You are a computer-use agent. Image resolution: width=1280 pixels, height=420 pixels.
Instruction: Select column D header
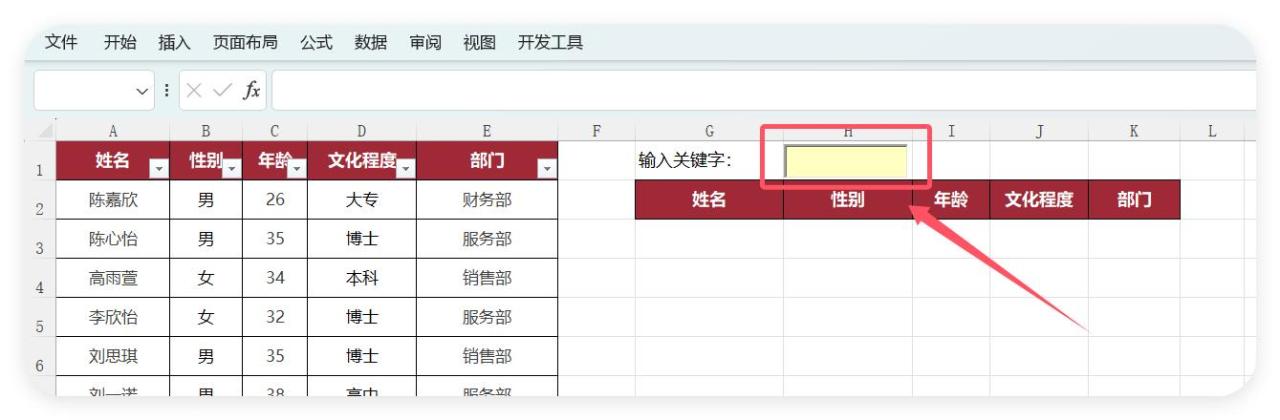coord(362,131)
